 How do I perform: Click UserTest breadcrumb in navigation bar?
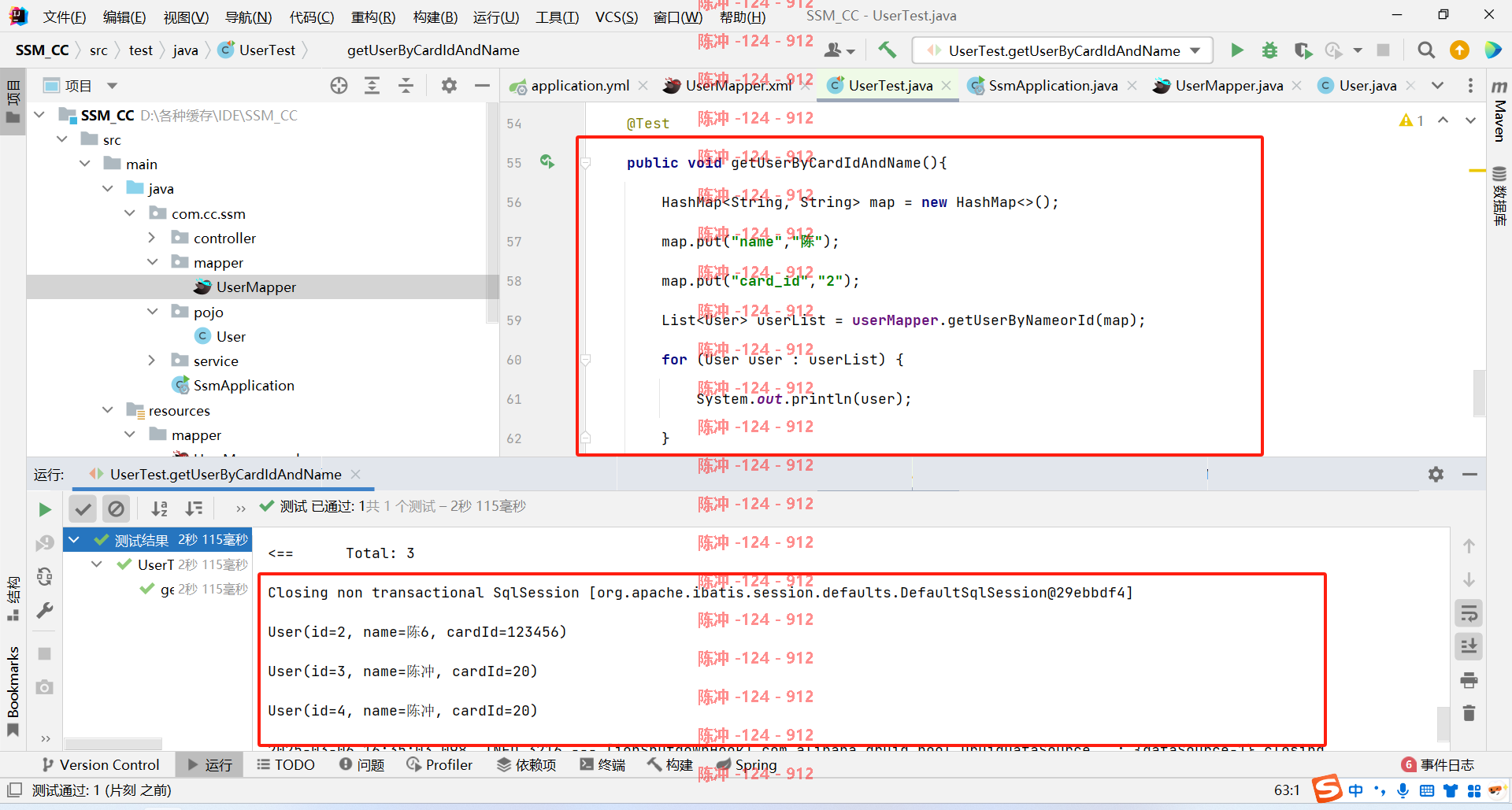tap(258, 50)
